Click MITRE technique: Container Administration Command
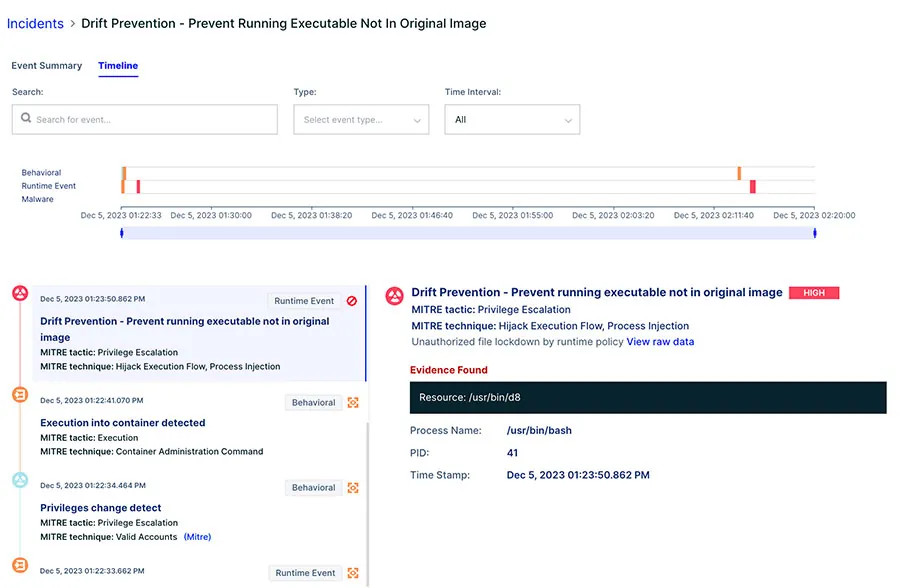The image size is (900, 588). (x=152, y=451)
